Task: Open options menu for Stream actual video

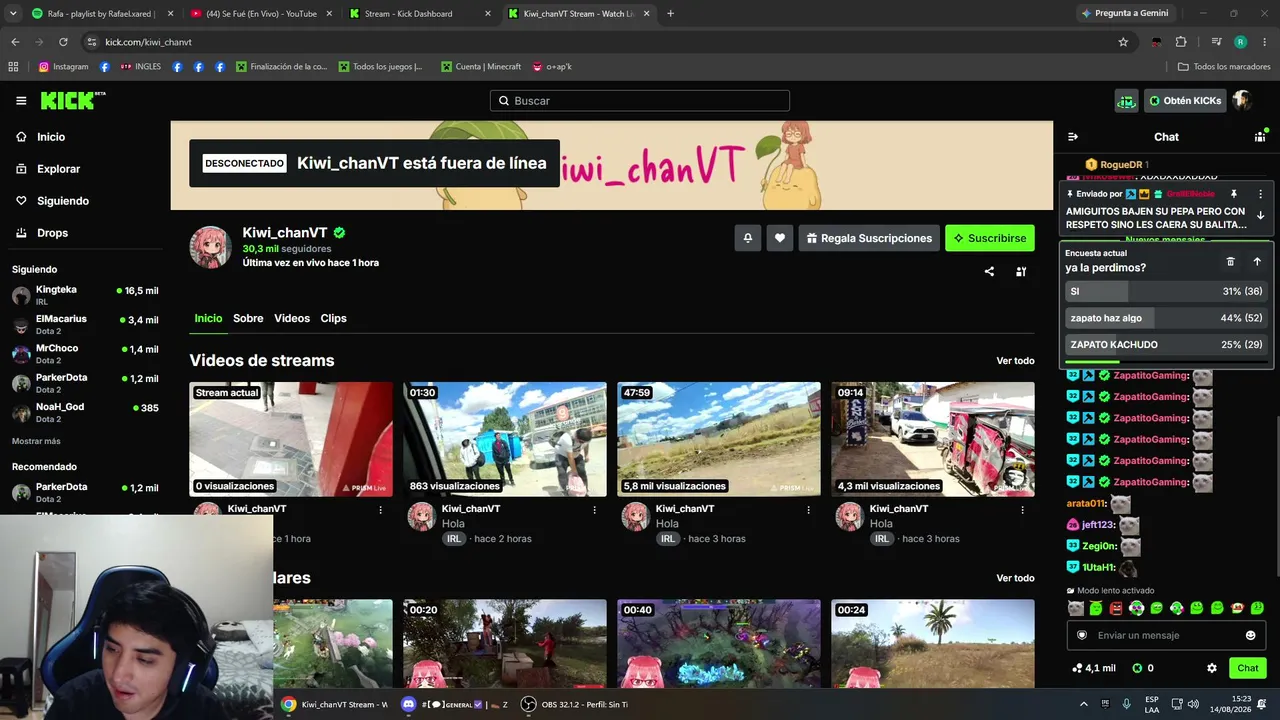Action: 380,510
